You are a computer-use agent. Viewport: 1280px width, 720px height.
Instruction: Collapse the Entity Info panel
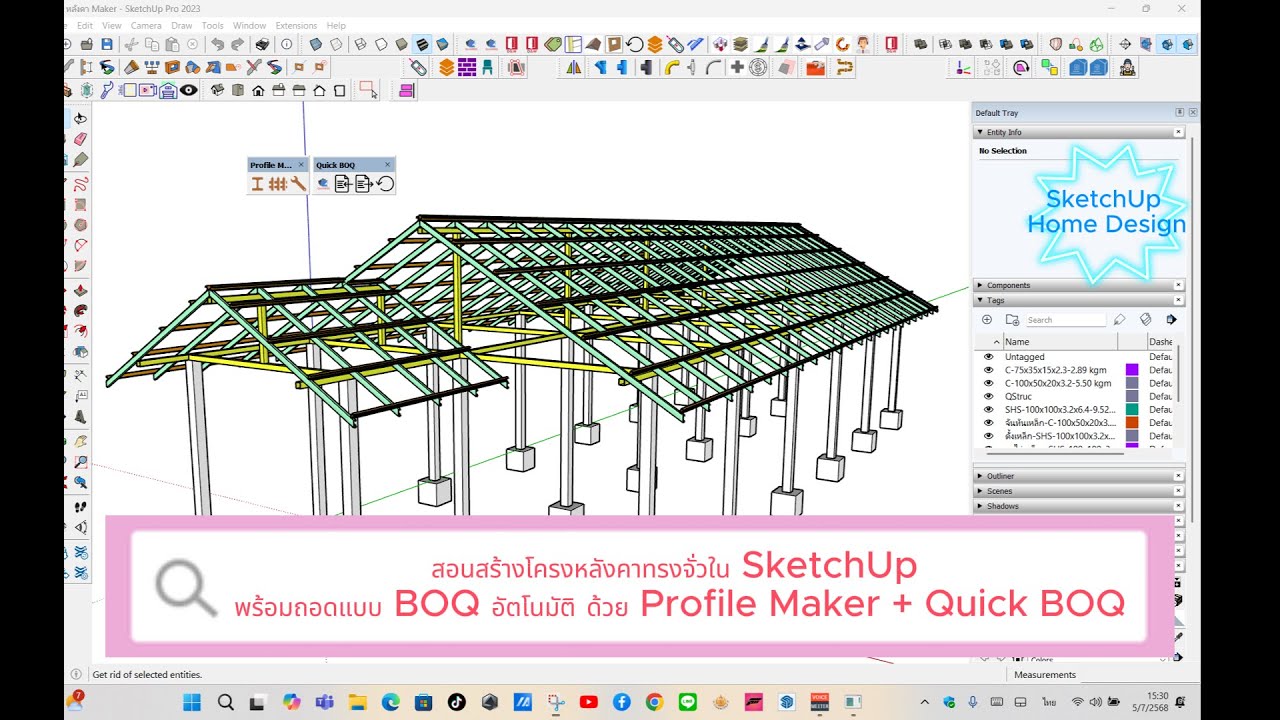click(x=980, y=132)
